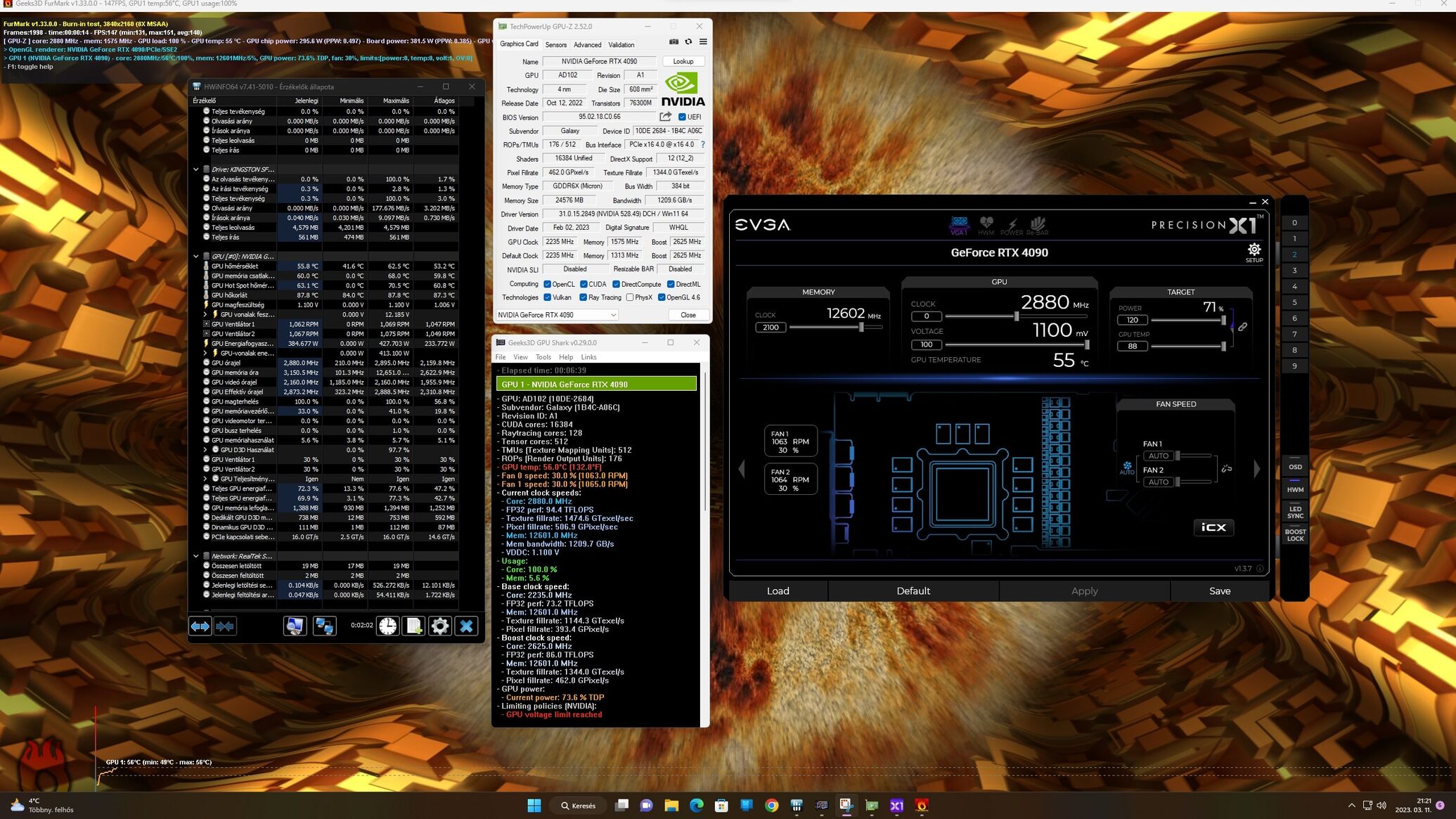The height and width of the screenshot is (819, 1456).
Task: Open the GPU selection dropdown in GPU-Z
Action: tap(557, 315)
